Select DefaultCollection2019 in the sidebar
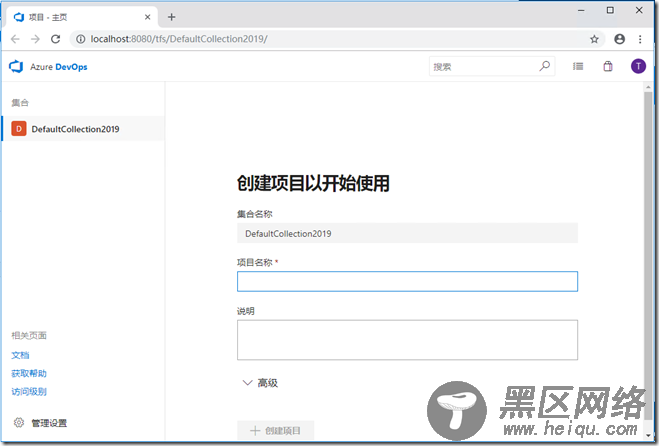The height and width of the screenshot is (446, 659). coord(83,129)
